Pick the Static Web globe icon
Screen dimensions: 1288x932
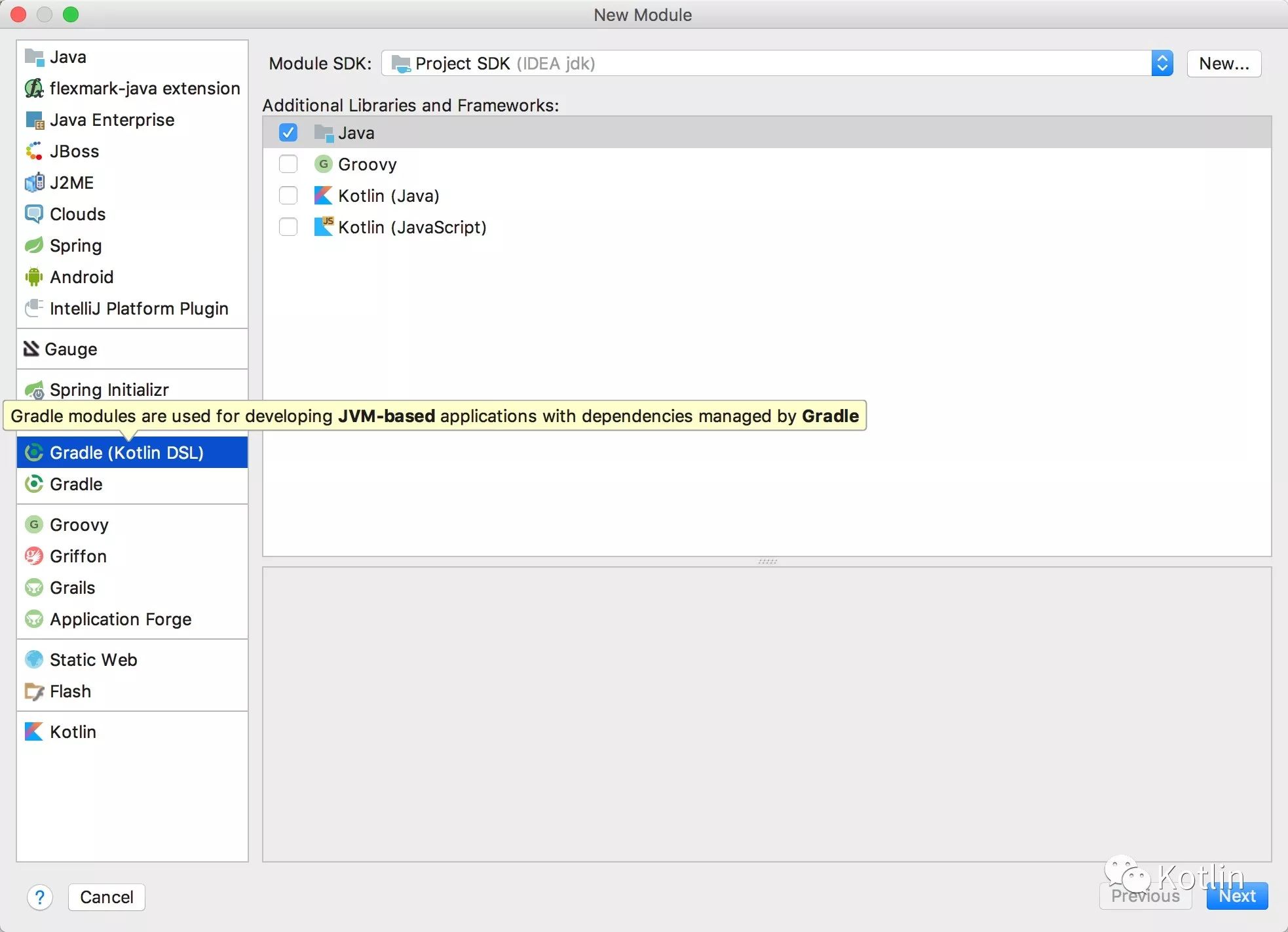[x=34, y=660]
